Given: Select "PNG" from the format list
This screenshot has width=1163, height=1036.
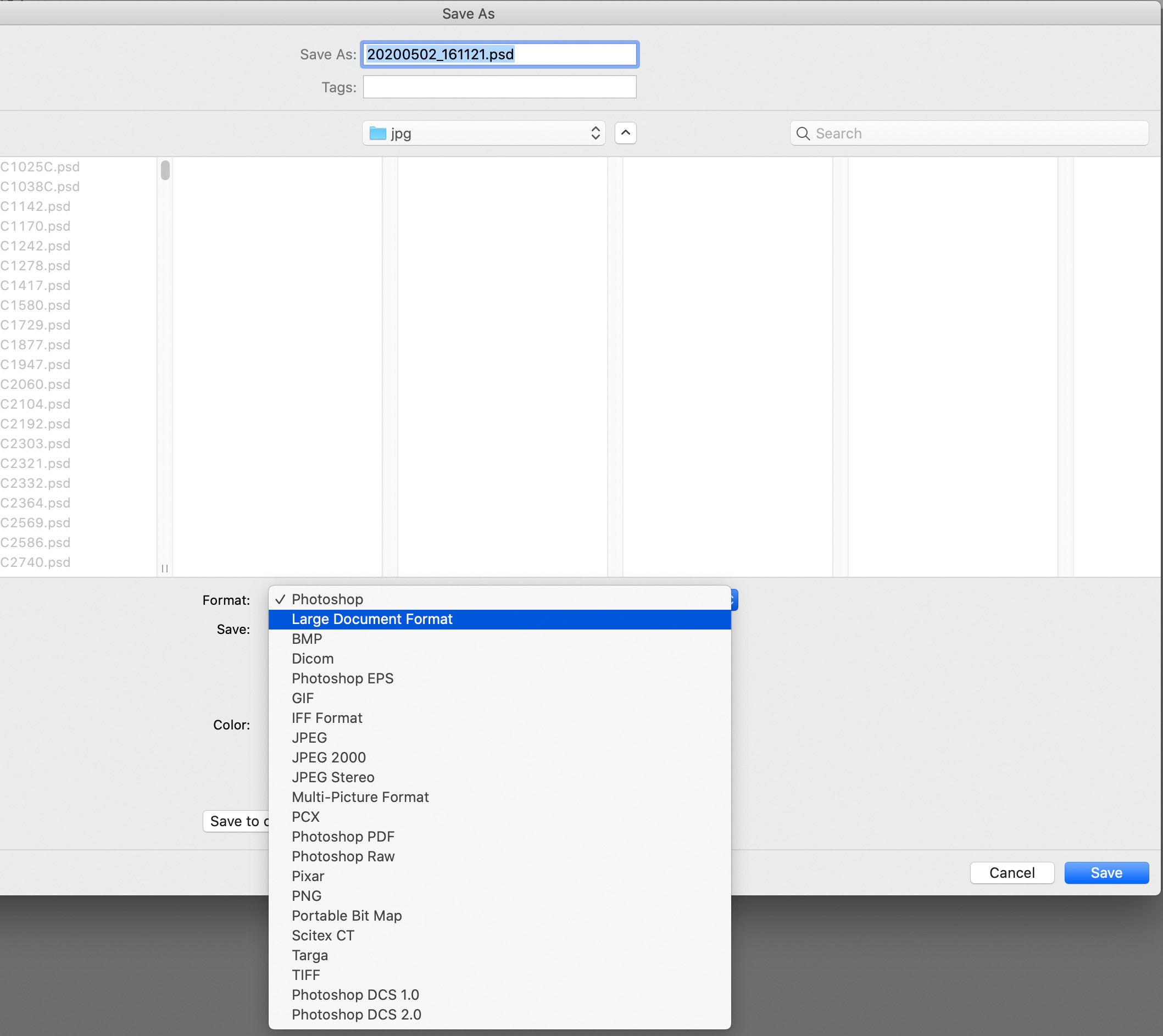Looking at the screenshot, I should tap(307, 895).
